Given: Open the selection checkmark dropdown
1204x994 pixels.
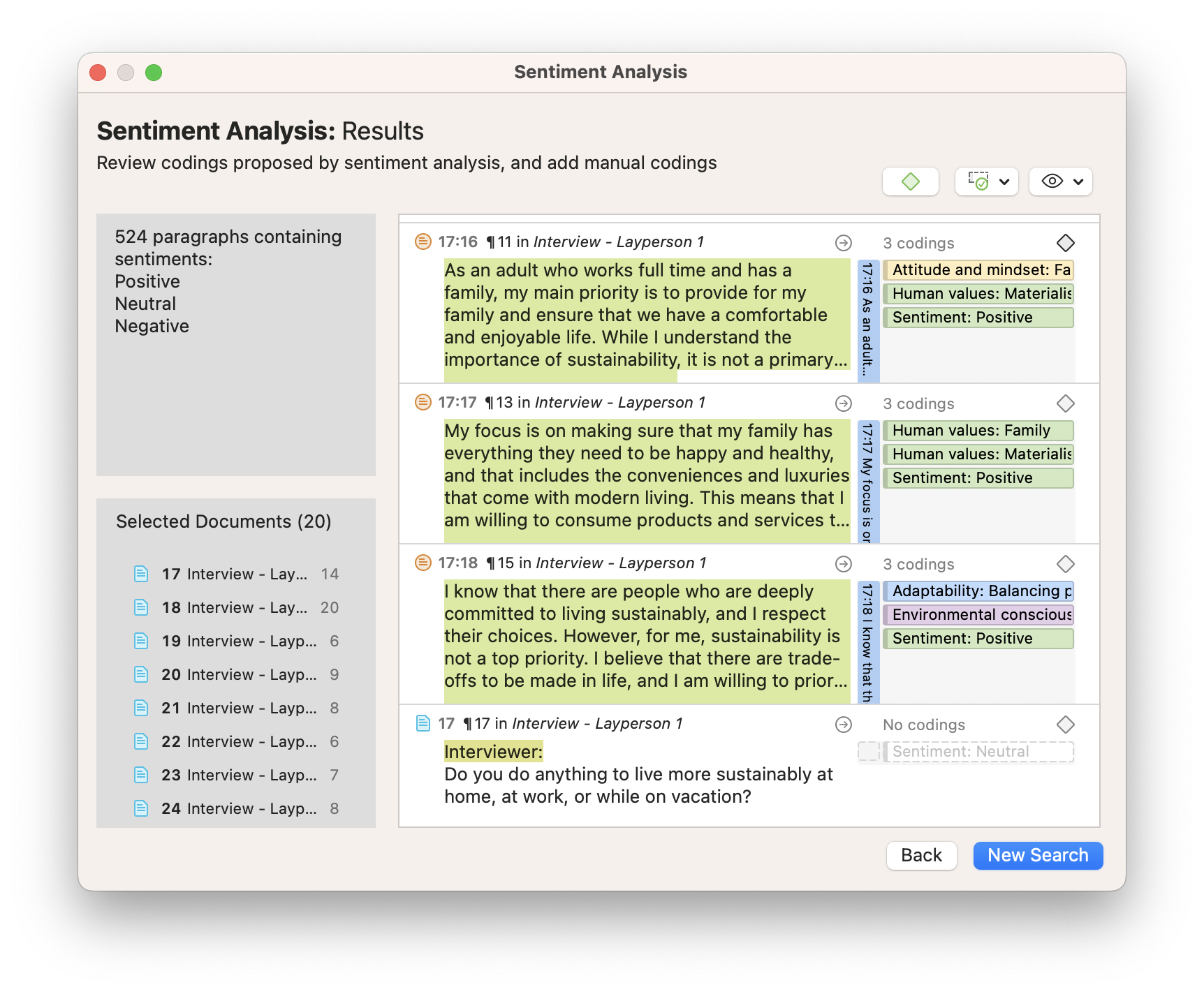Looking at the screenshot, I should [987, 181].
